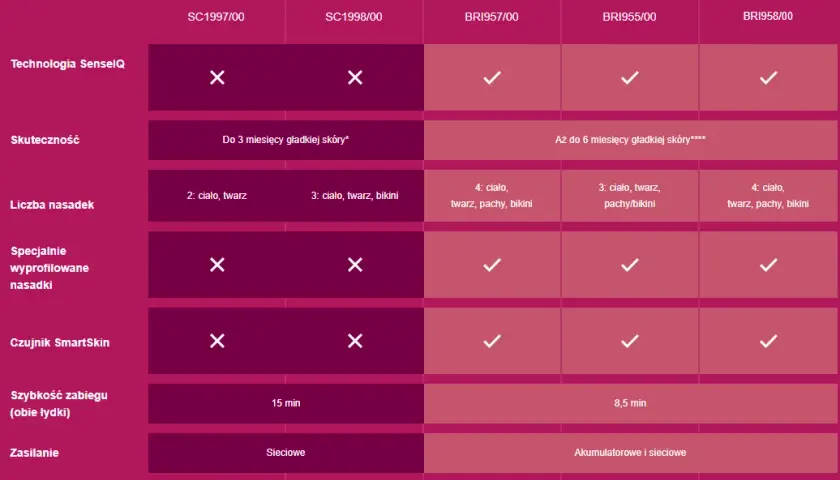840x480 pixels.
Task: Click the 'Do 3 miesięcy gładkiej skóry' cell
Action: click(286, 140)
